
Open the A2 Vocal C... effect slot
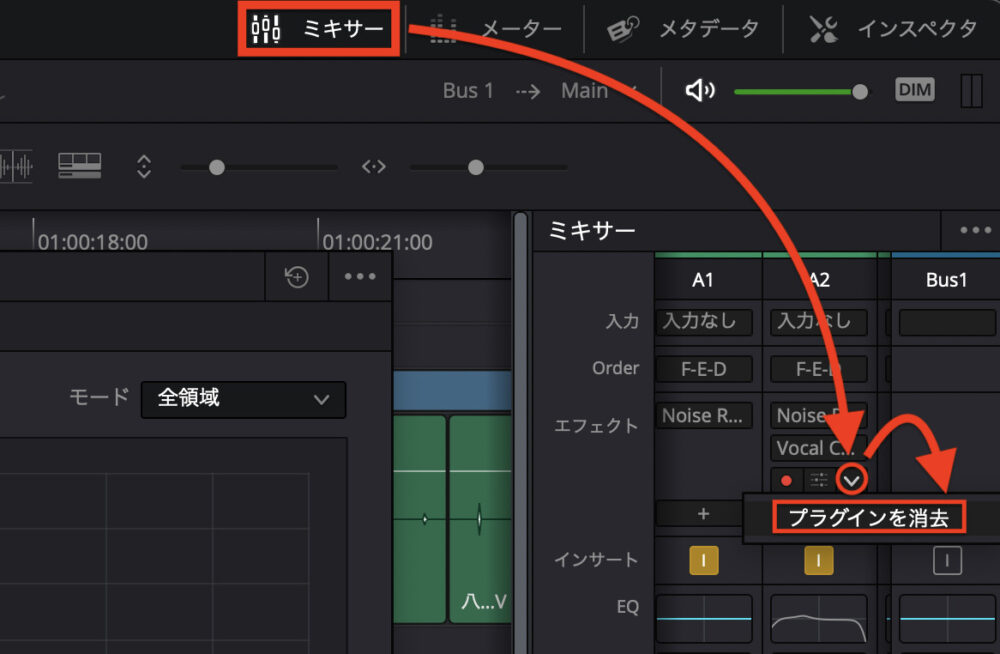pos(819,448)
